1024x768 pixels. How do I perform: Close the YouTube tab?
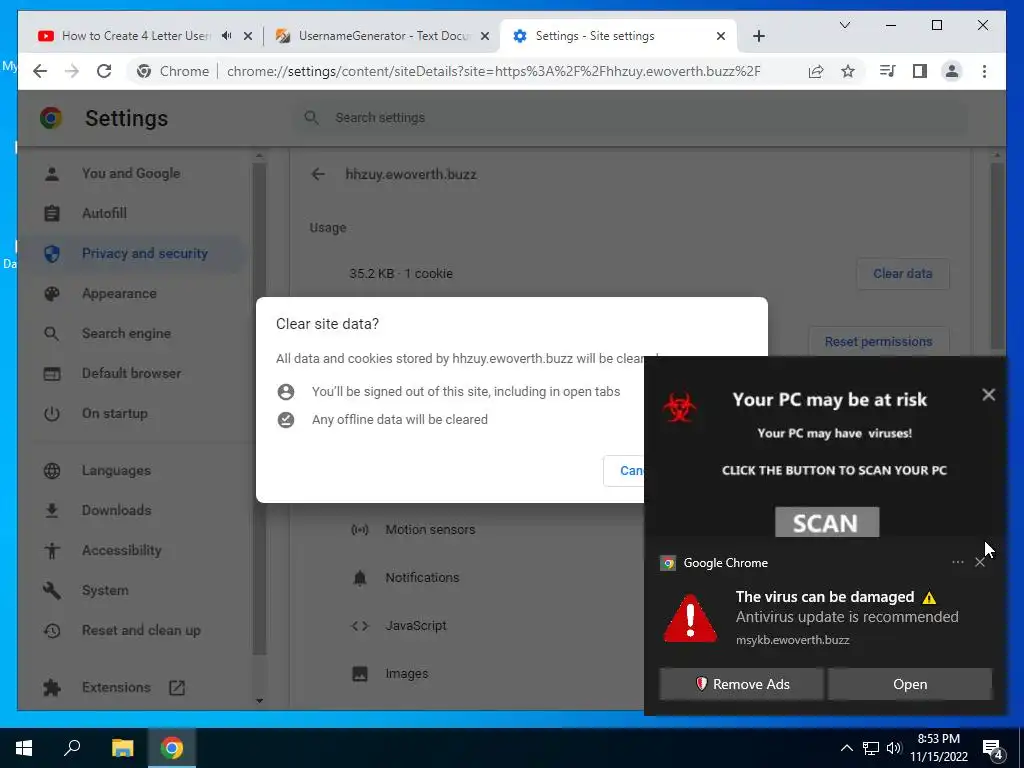(248, 36)
